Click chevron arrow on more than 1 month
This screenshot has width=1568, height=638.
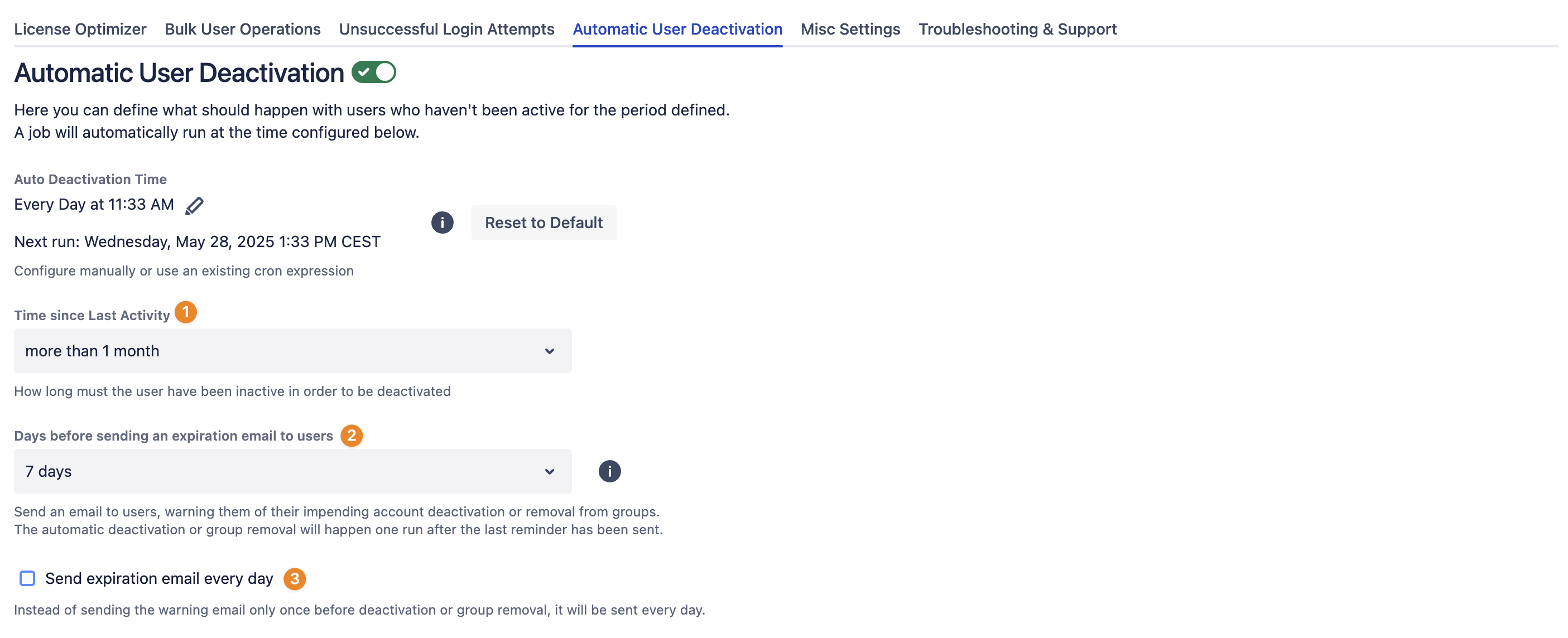(549, 351)
